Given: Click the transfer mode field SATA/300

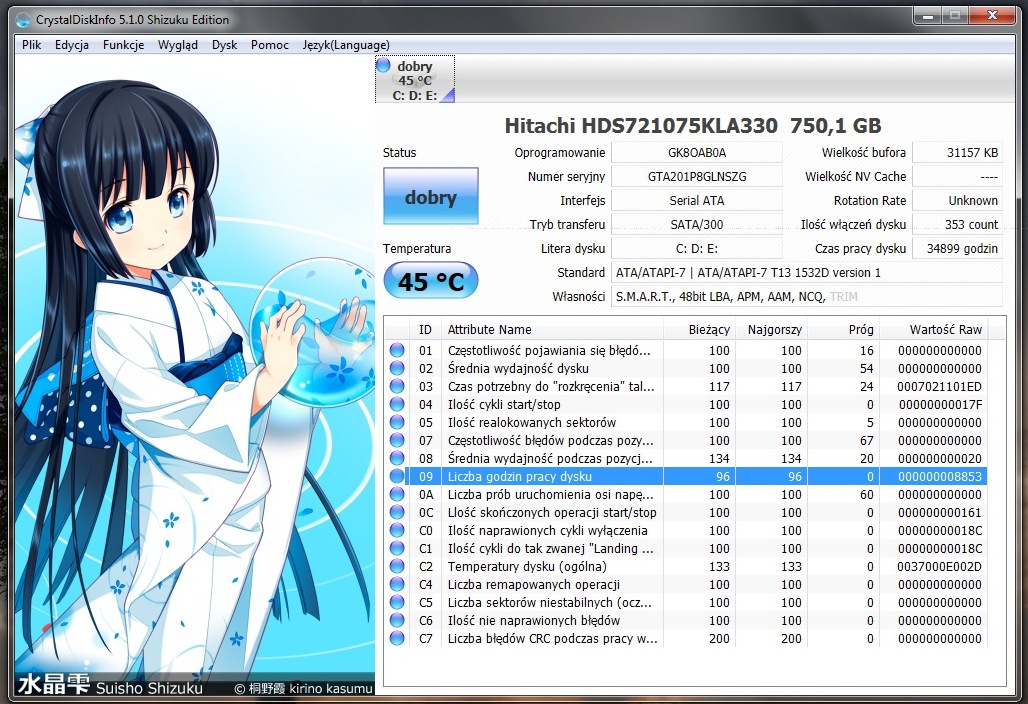Looking at the screenshot, I should (697, 224).
